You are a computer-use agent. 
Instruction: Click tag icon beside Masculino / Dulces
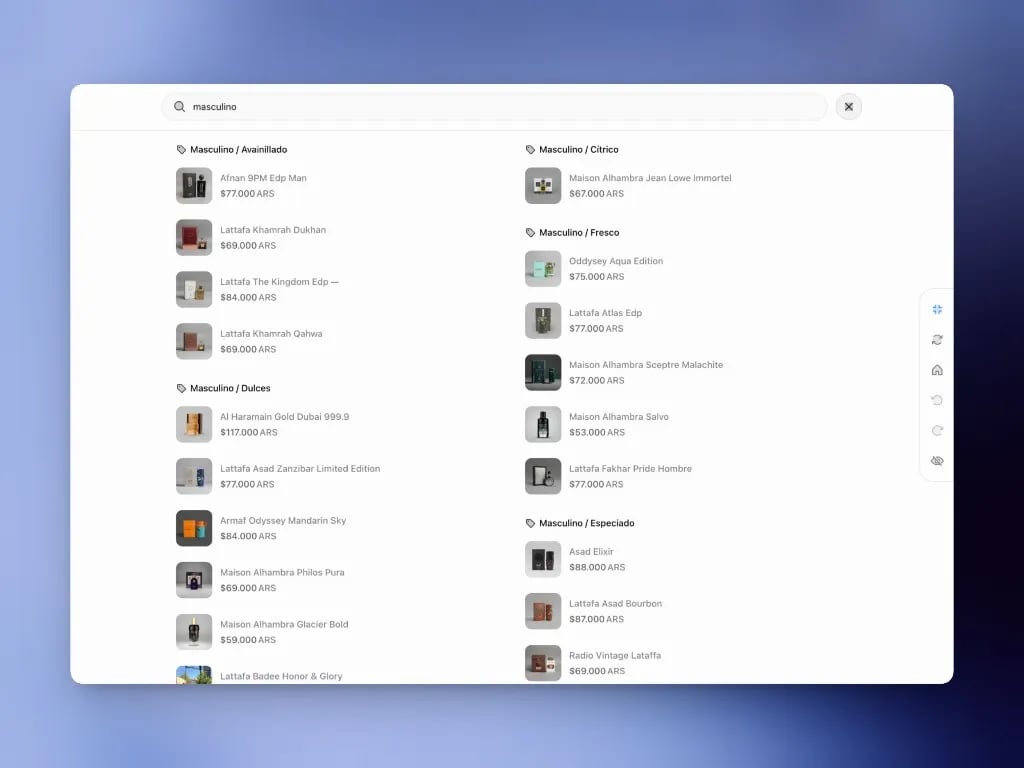[182, 388]
